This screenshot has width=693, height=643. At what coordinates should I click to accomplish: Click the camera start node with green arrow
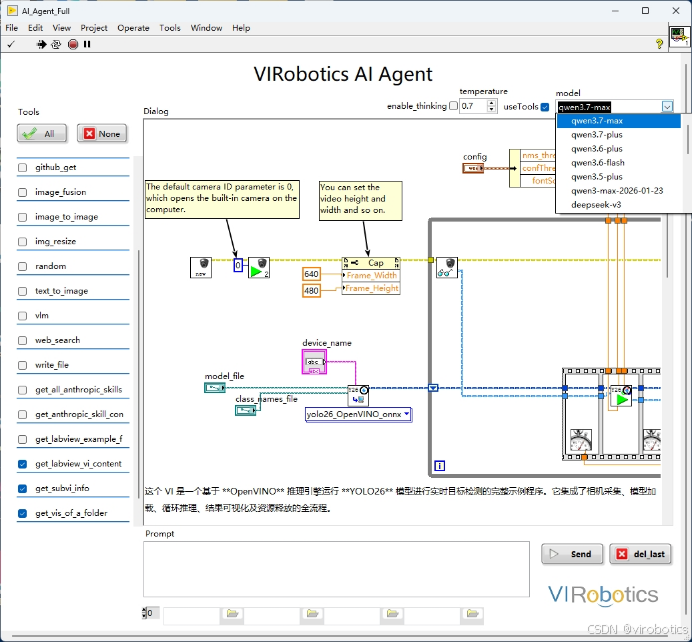click(x=259, y=267)
